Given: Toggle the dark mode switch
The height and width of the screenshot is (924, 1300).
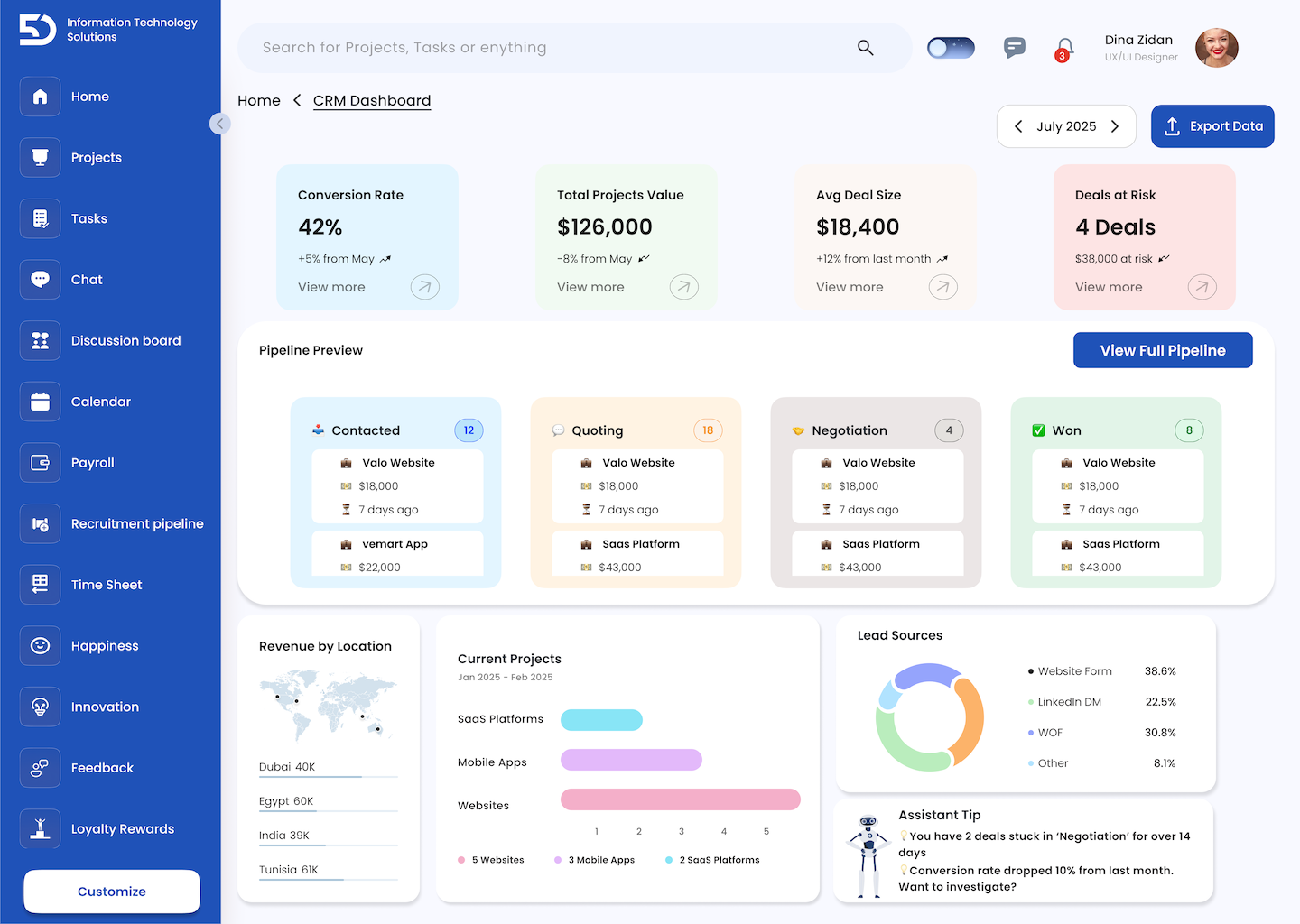Looking at the screenshot, I should (x=951, y=48).
